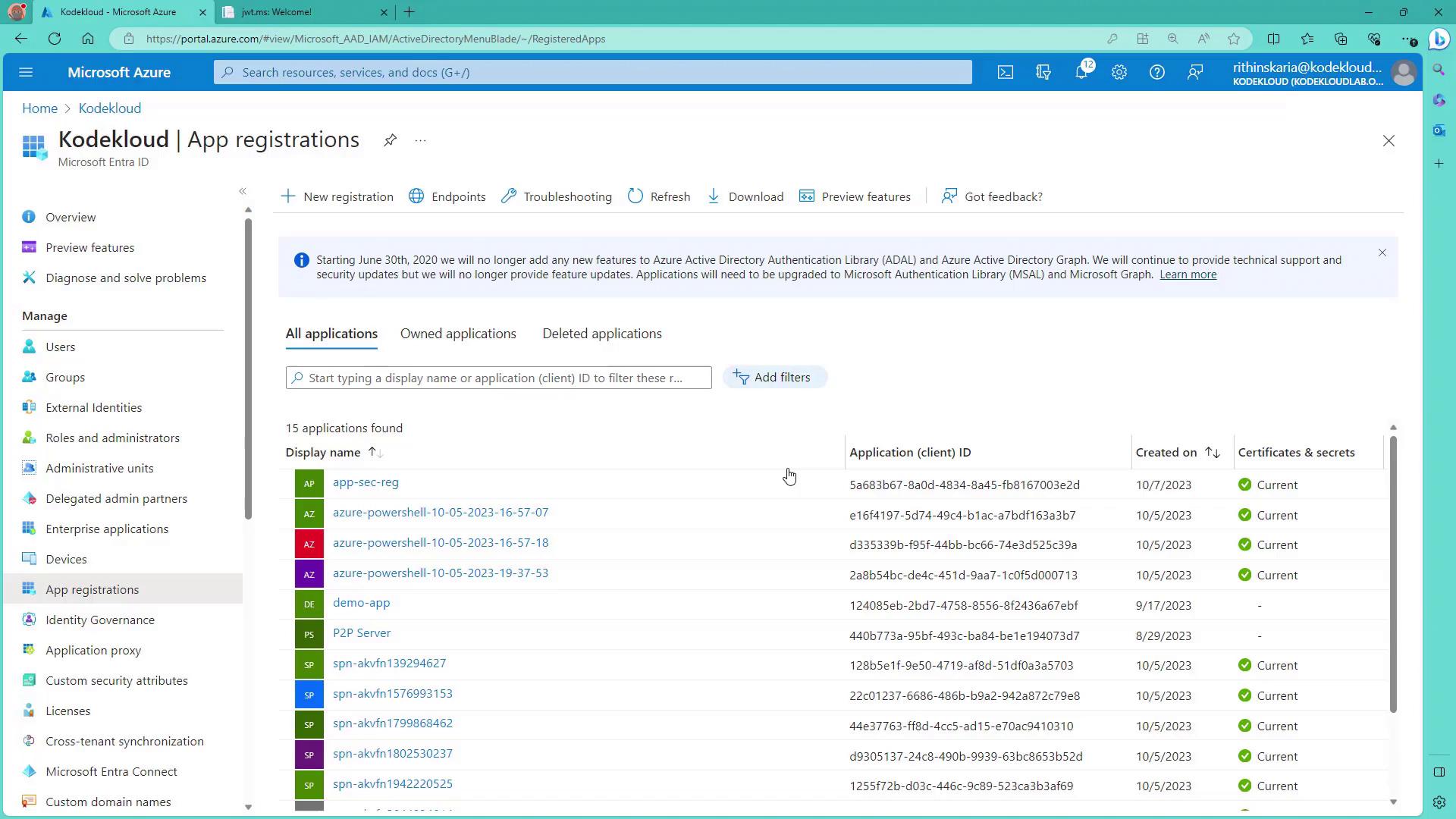
Task: Click the application filter search field
Action: 498,378
